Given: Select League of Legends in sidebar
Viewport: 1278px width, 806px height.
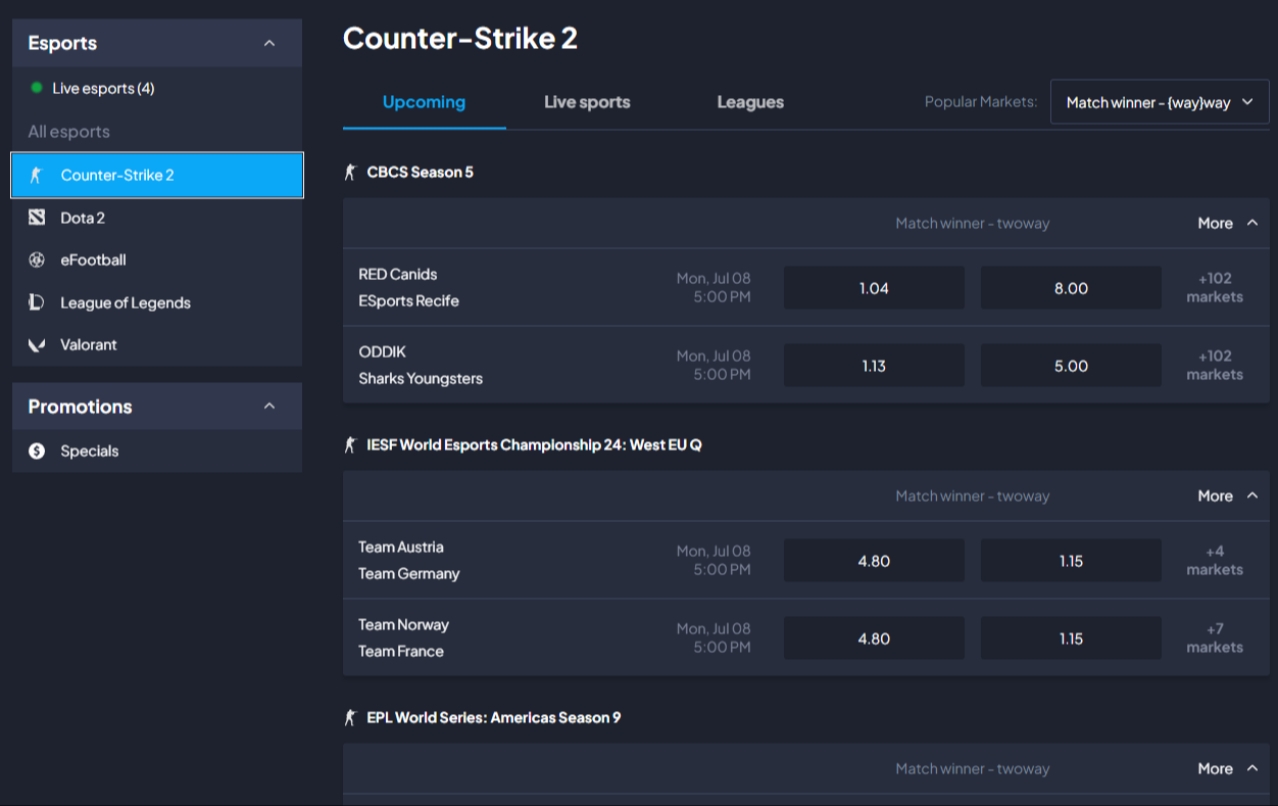Looking at the screenshot, I should tap(157, 302).
